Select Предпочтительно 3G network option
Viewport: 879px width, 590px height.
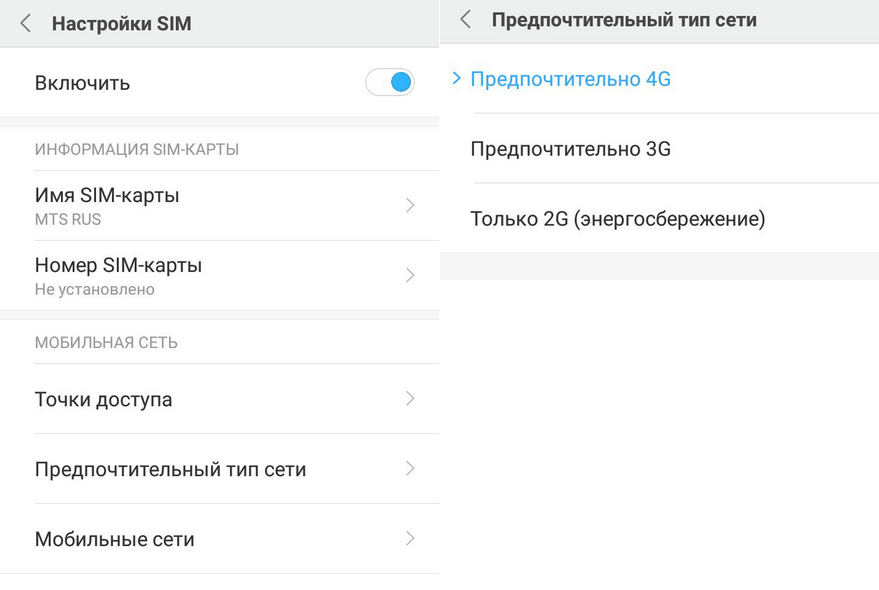570,149
